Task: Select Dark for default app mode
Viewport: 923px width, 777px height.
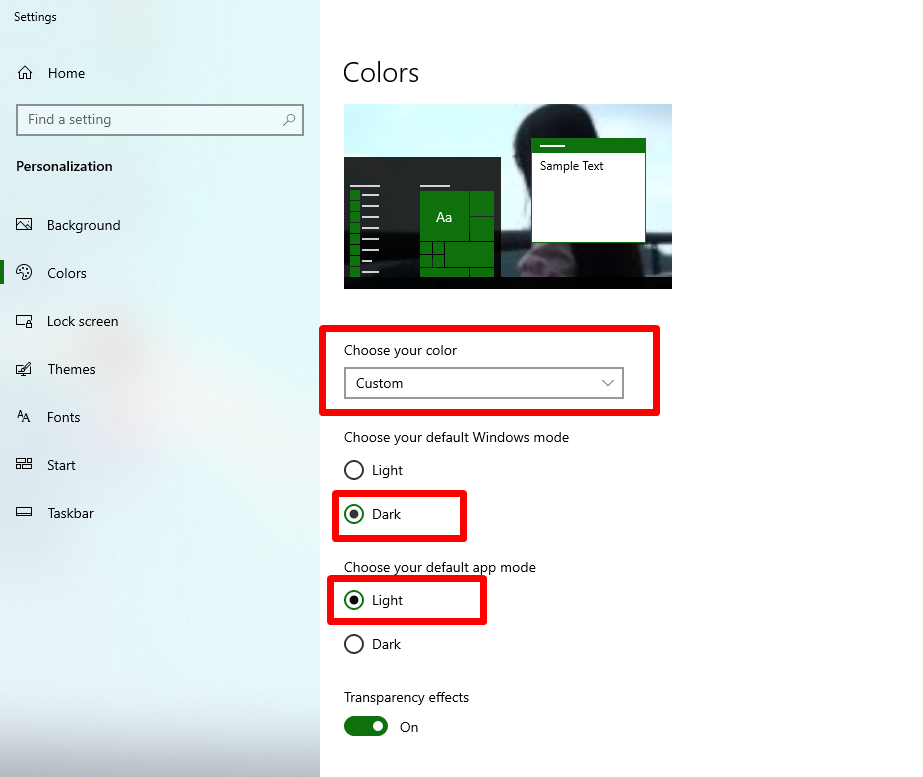Action: tap(354, 644)
